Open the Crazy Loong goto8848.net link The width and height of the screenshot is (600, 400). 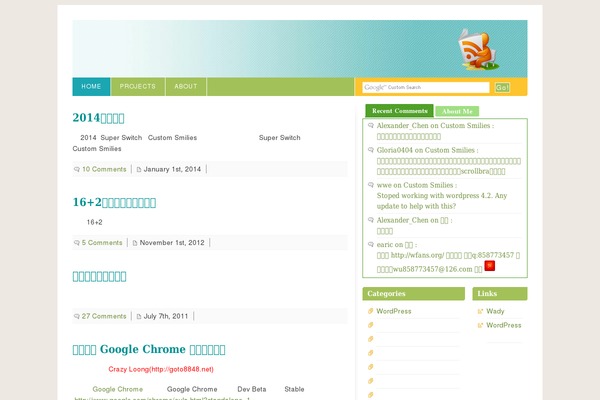point(161,369)
